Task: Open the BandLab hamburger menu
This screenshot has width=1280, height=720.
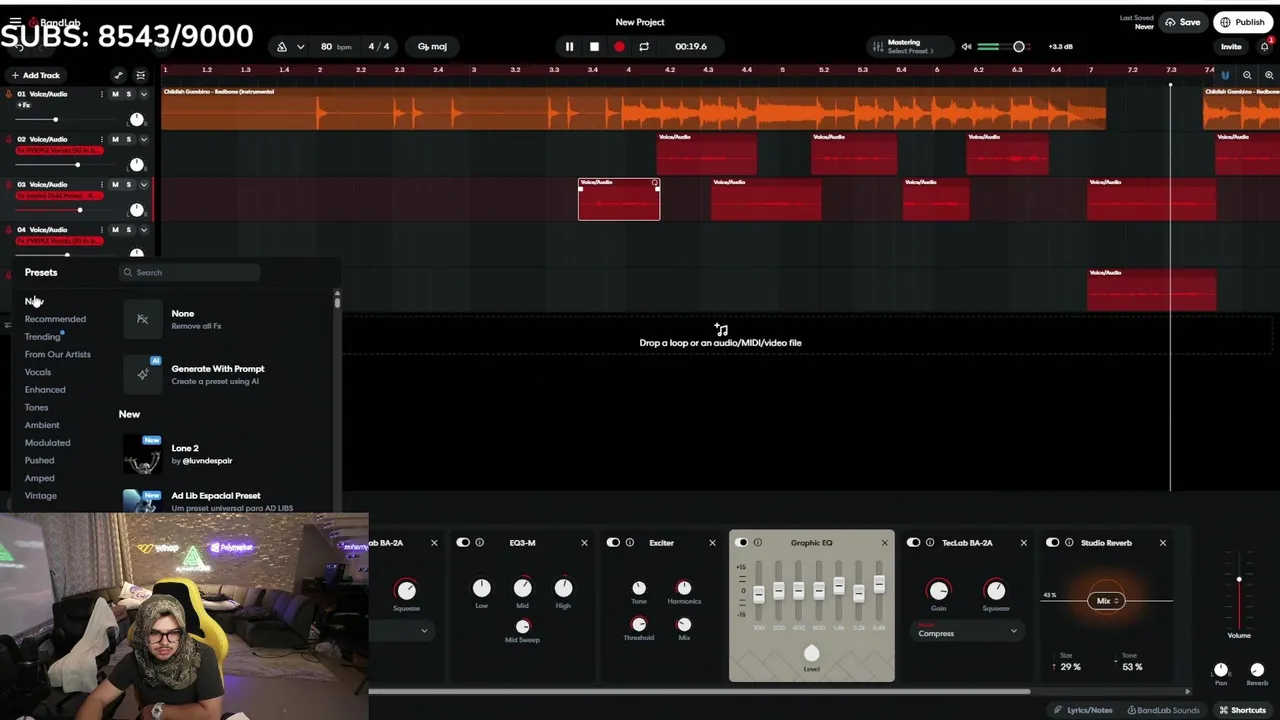Action: click(15, 21)
